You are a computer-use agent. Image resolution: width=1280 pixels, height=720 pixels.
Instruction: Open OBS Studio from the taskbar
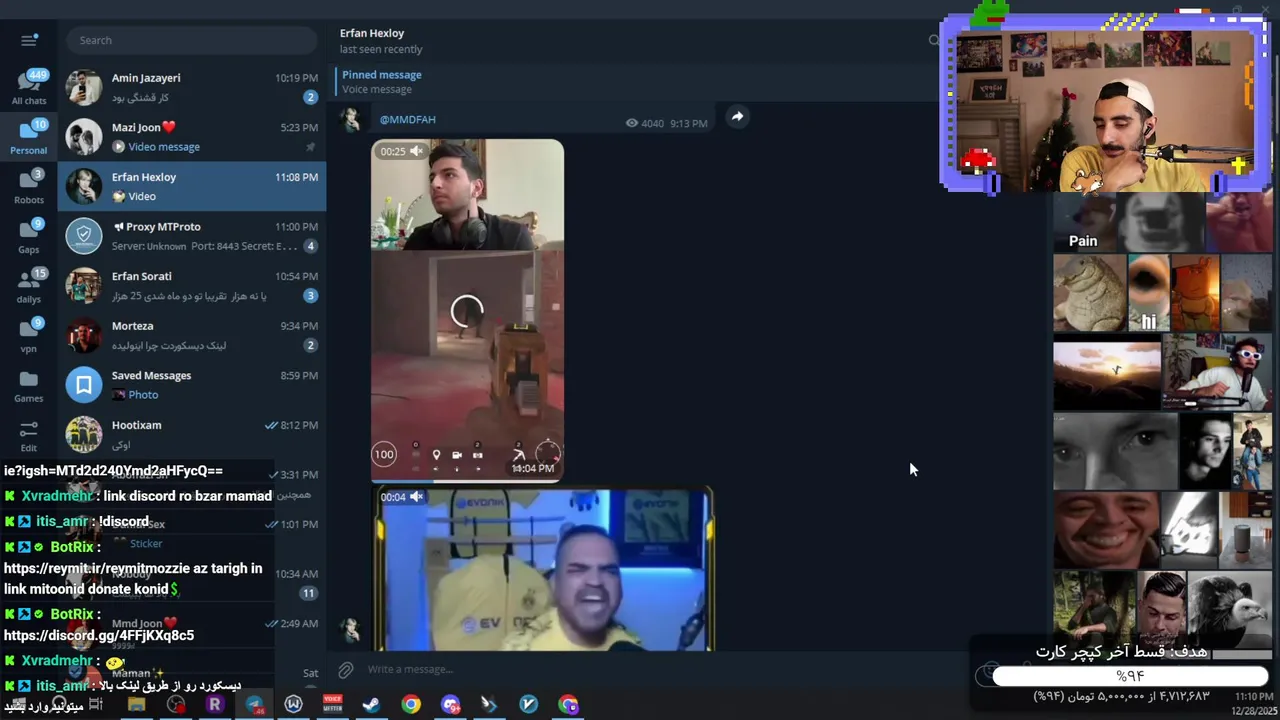[x=176, y=705]
